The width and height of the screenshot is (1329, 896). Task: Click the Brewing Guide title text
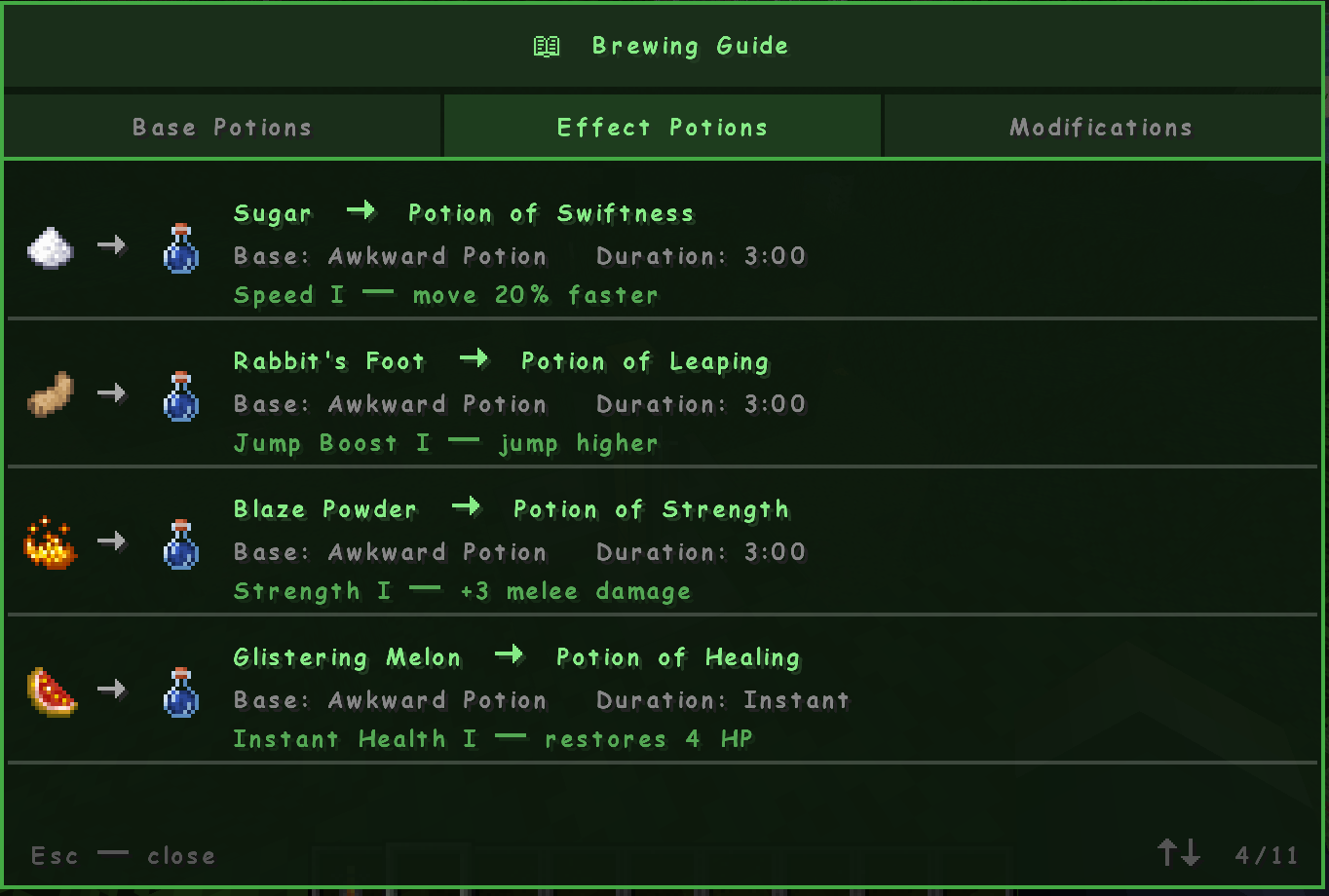pyautogui.click(x=691, y=46)
